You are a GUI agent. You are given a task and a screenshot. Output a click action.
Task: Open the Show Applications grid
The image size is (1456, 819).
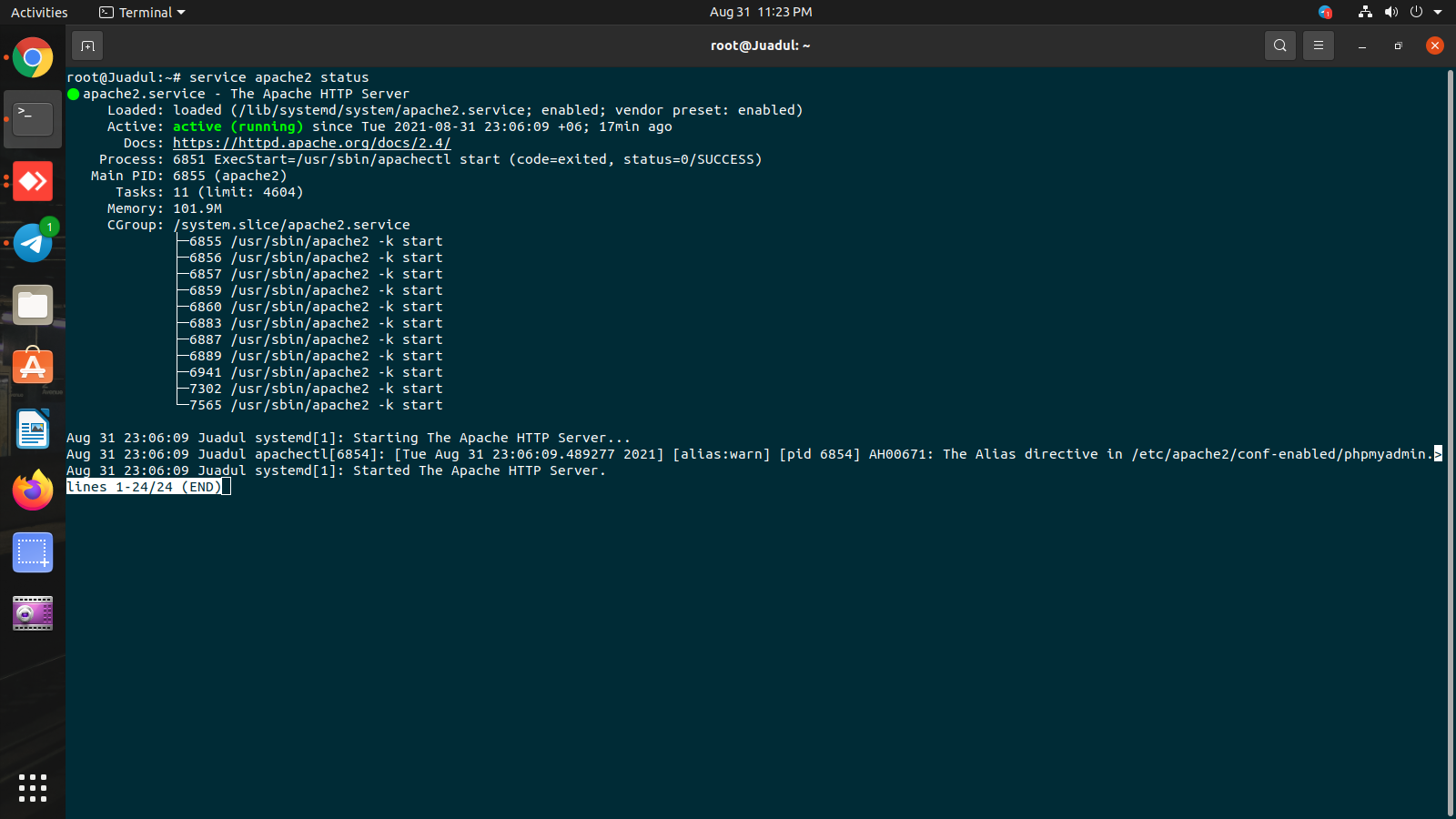(33, 788)
